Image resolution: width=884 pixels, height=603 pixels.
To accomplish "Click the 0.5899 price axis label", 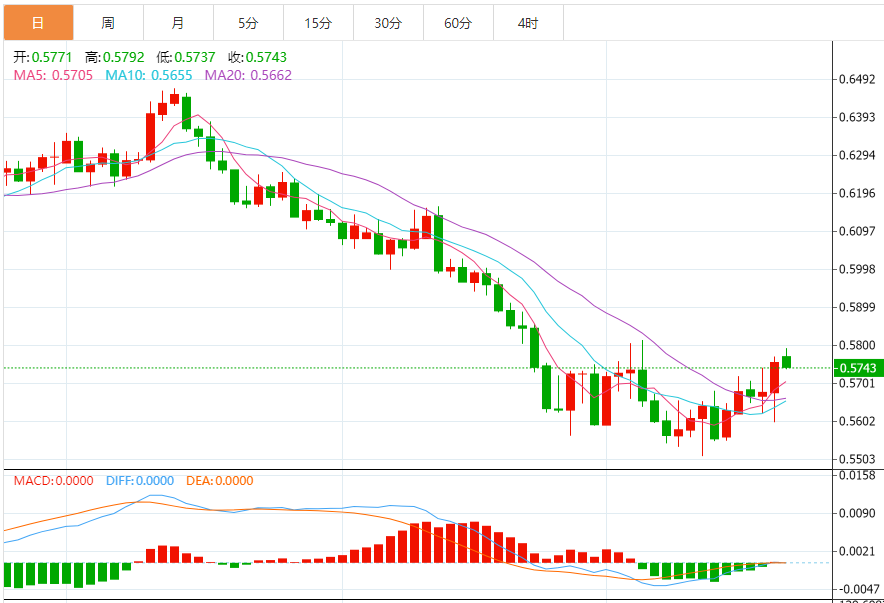I will click(x=857, y=307).
